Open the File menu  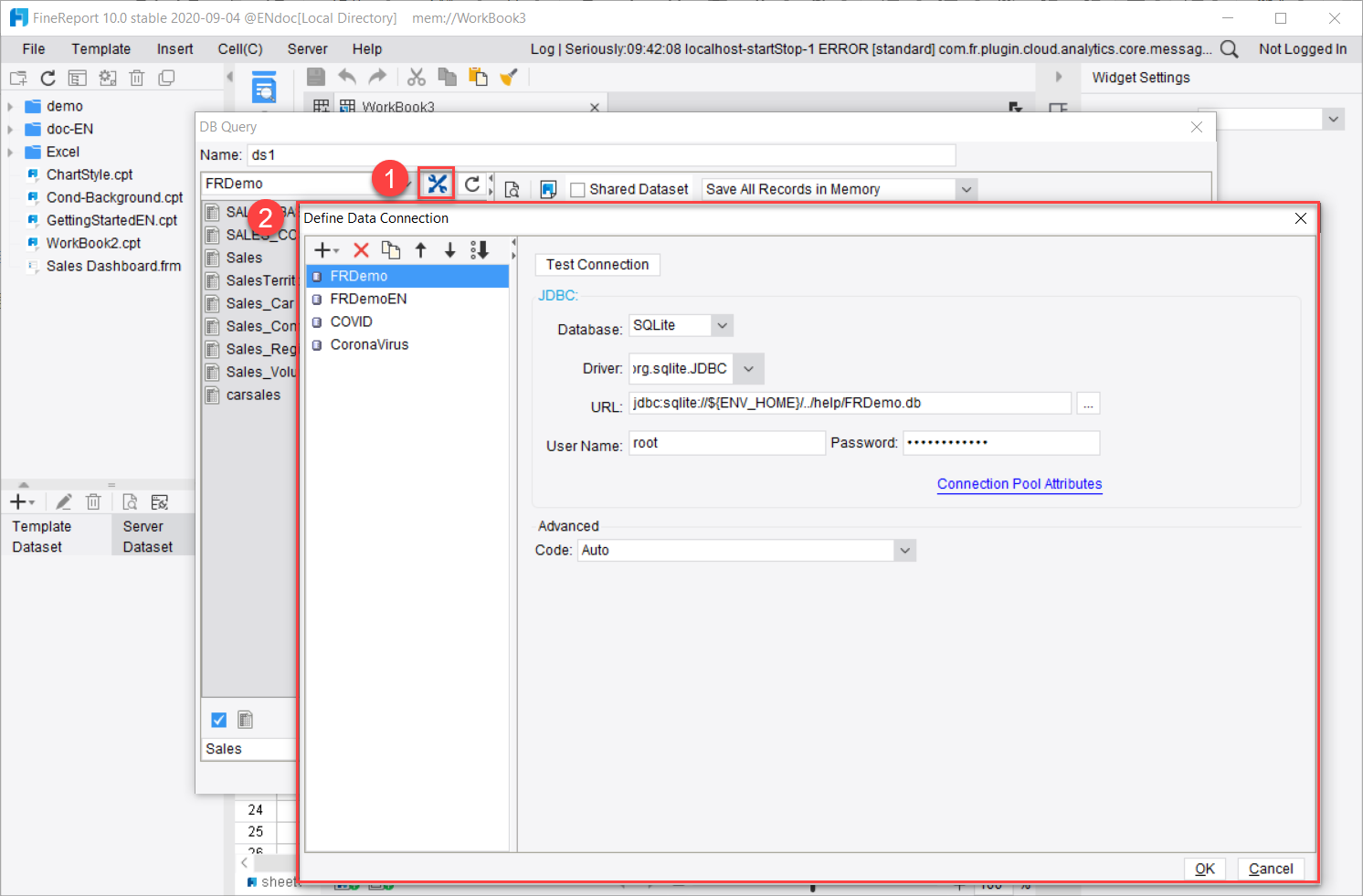pyautogui.click(x=34, y=49)
